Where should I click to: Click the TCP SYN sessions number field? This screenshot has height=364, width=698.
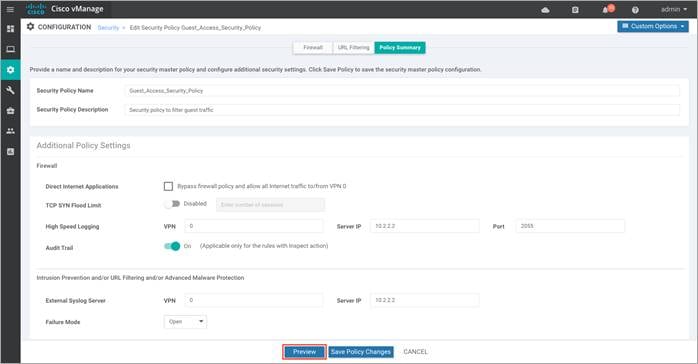270,205
